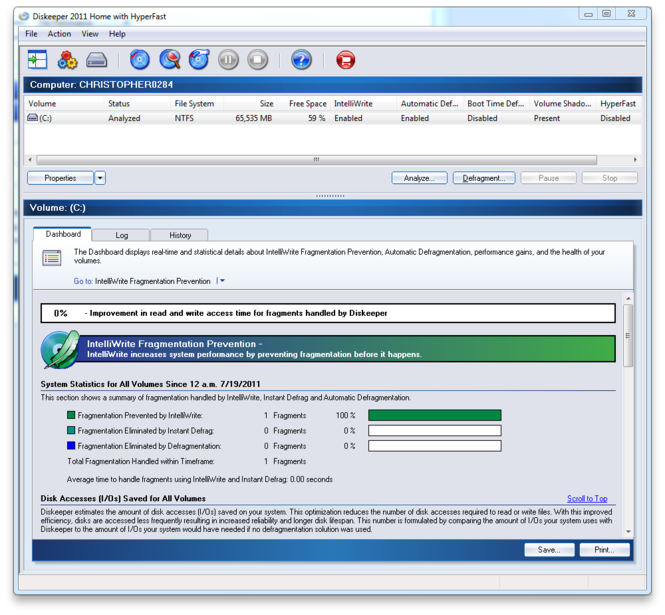The image size is (665, 615).
Task: Open the Help menu
Action: click(x=117, y=34)
